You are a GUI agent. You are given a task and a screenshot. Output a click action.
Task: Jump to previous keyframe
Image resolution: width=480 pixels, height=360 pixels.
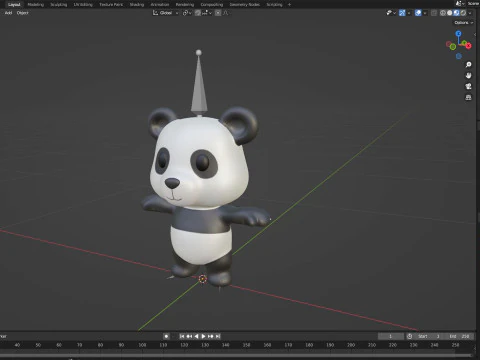point(189,336)
